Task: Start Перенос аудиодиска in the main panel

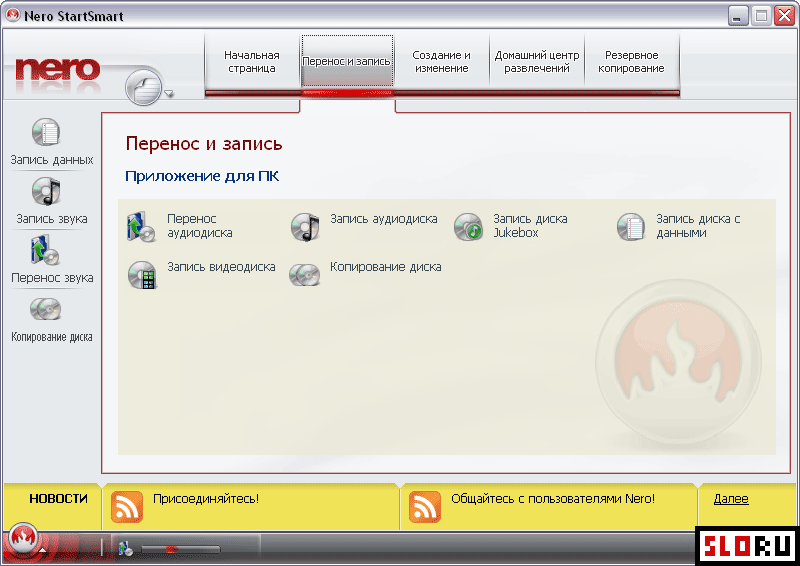Action: (x=141, y=227)
